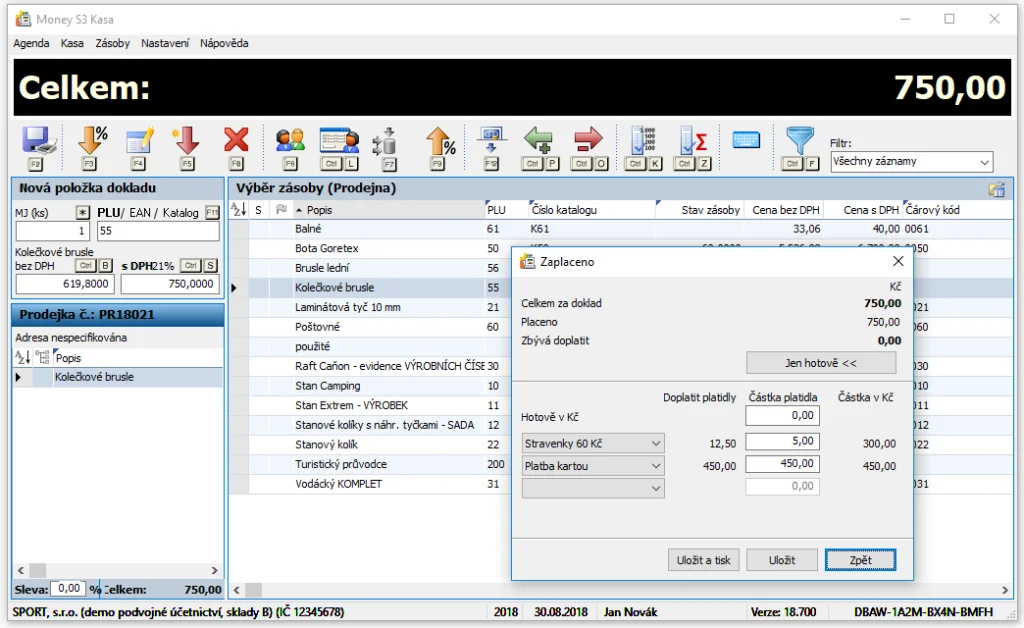Image resolution: width=1024 pixels, height=628 pixels.
Task: Click the 'Zpět' button in payment dialog
Action: coord(860,560)
